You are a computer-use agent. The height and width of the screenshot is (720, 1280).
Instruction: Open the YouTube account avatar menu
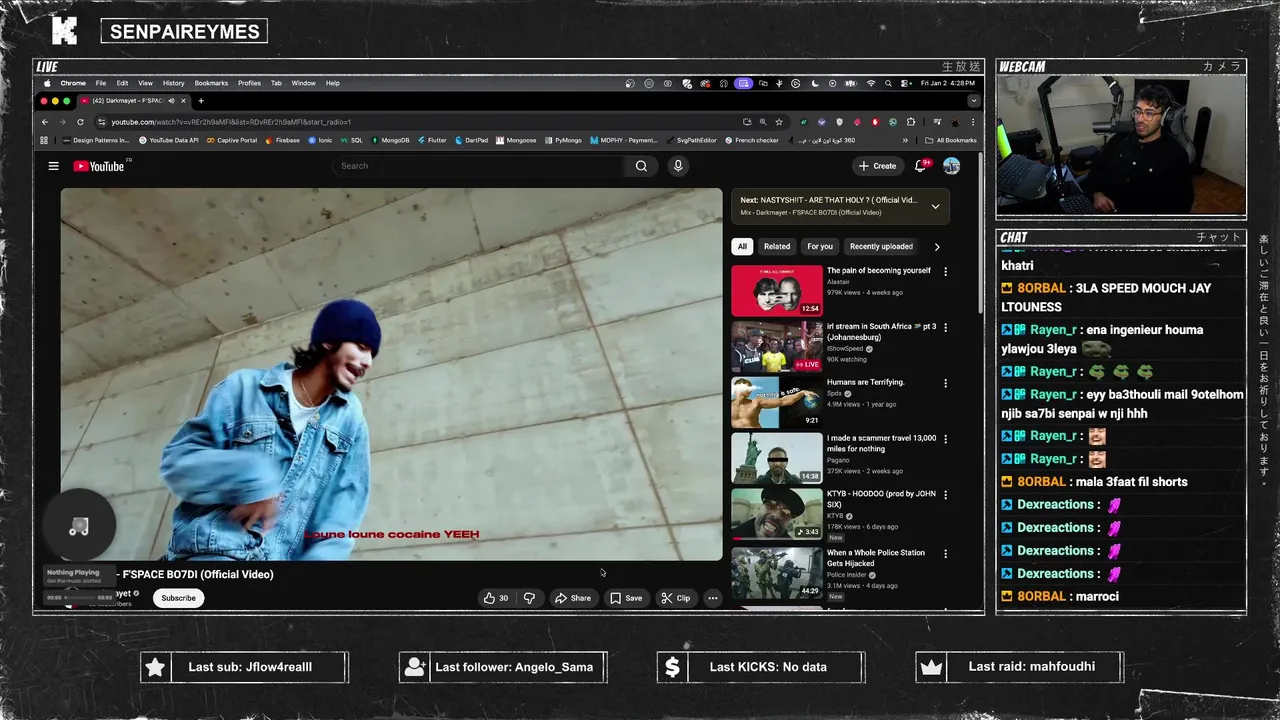tap(951, 166)
